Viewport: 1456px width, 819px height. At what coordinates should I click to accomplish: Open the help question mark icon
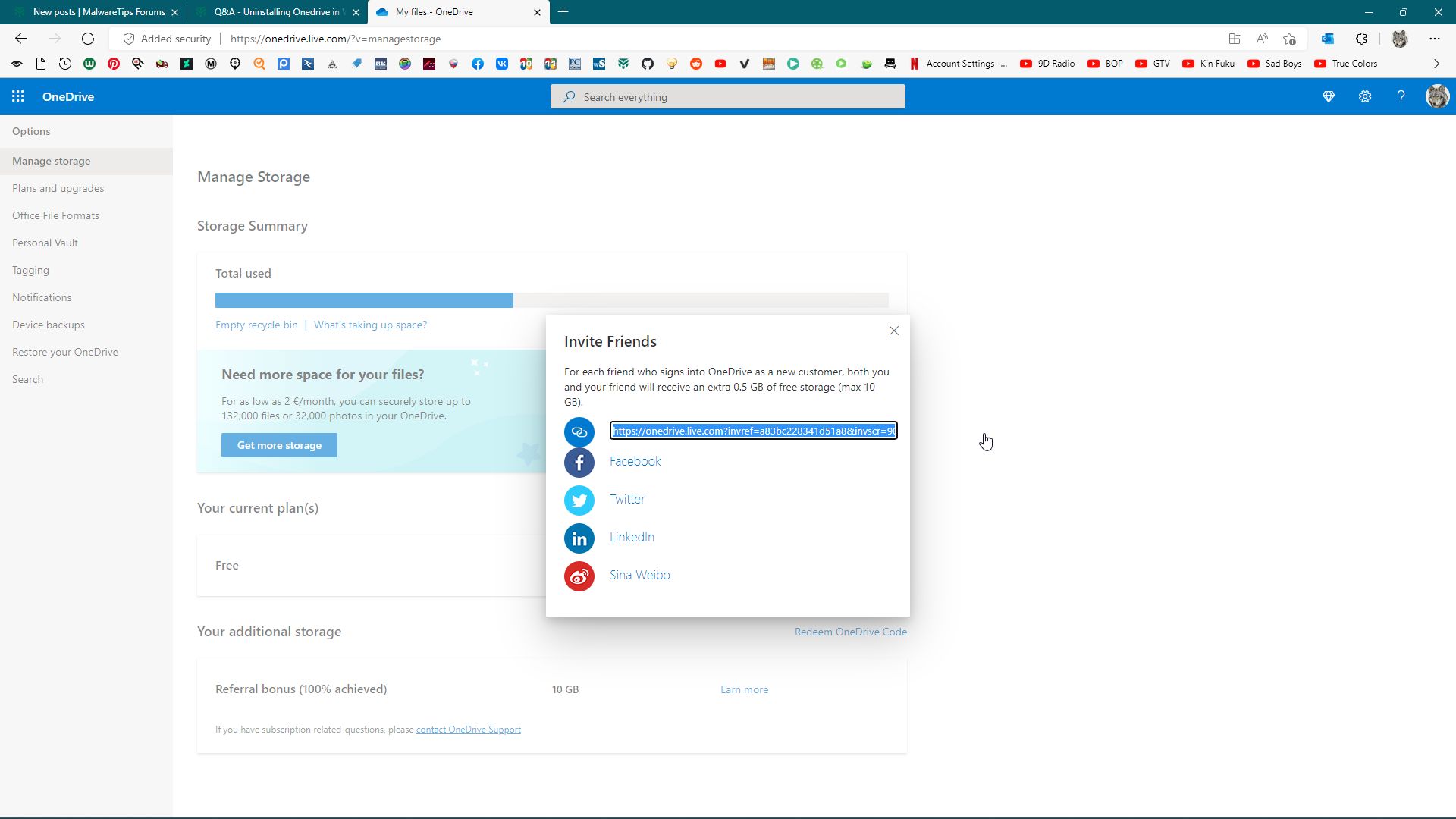[x=1401, y=96]
